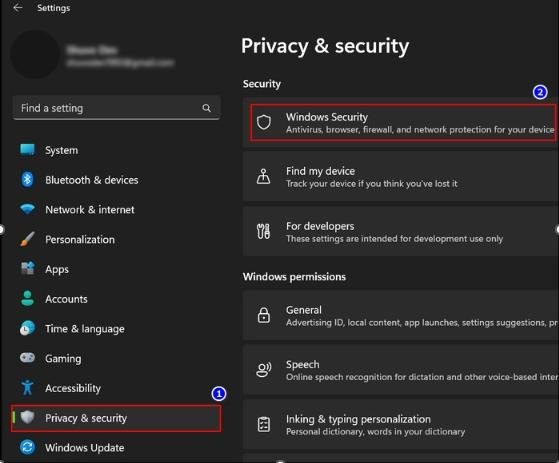Click the Time & language clock icon
Screen dimensions: 559x463
[27, 328]
